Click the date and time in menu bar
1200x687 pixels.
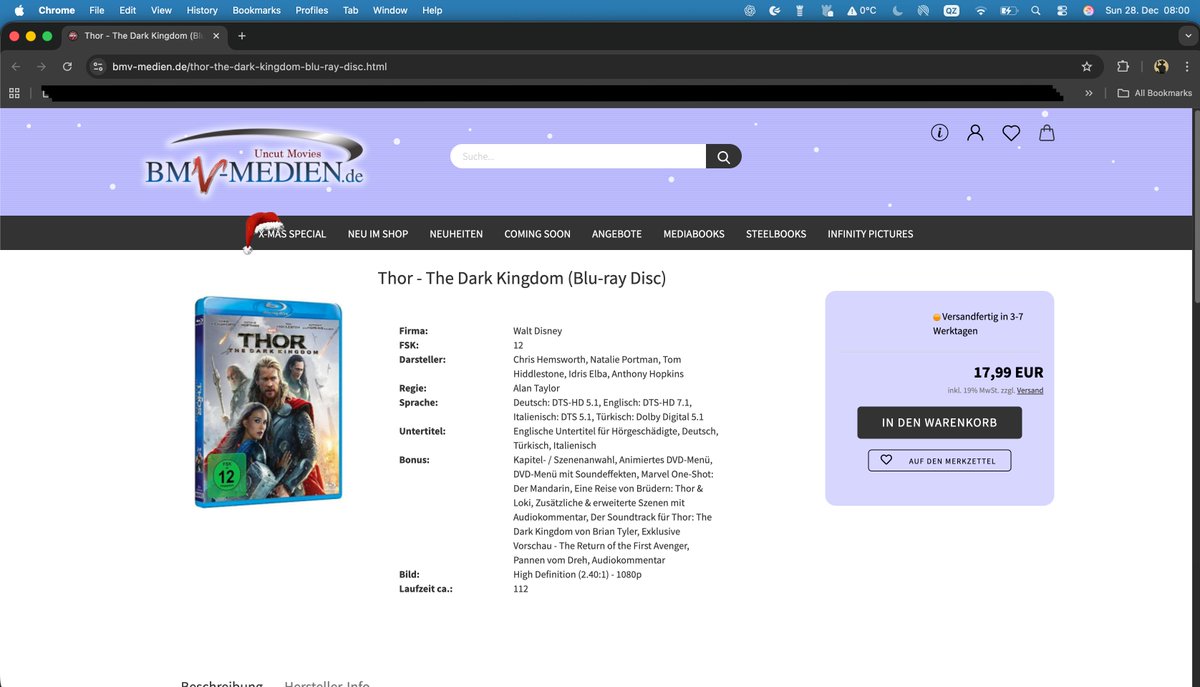click(1148, 10)
